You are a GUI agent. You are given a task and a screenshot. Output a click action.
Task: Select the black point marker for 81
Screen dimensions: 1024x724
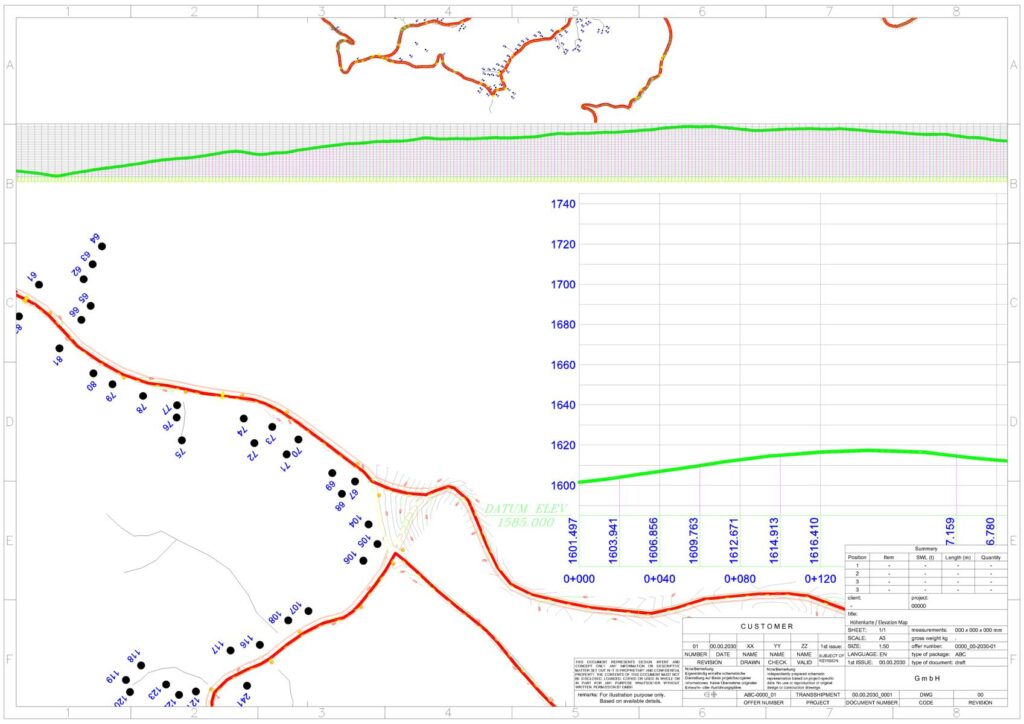click(59, 348)
